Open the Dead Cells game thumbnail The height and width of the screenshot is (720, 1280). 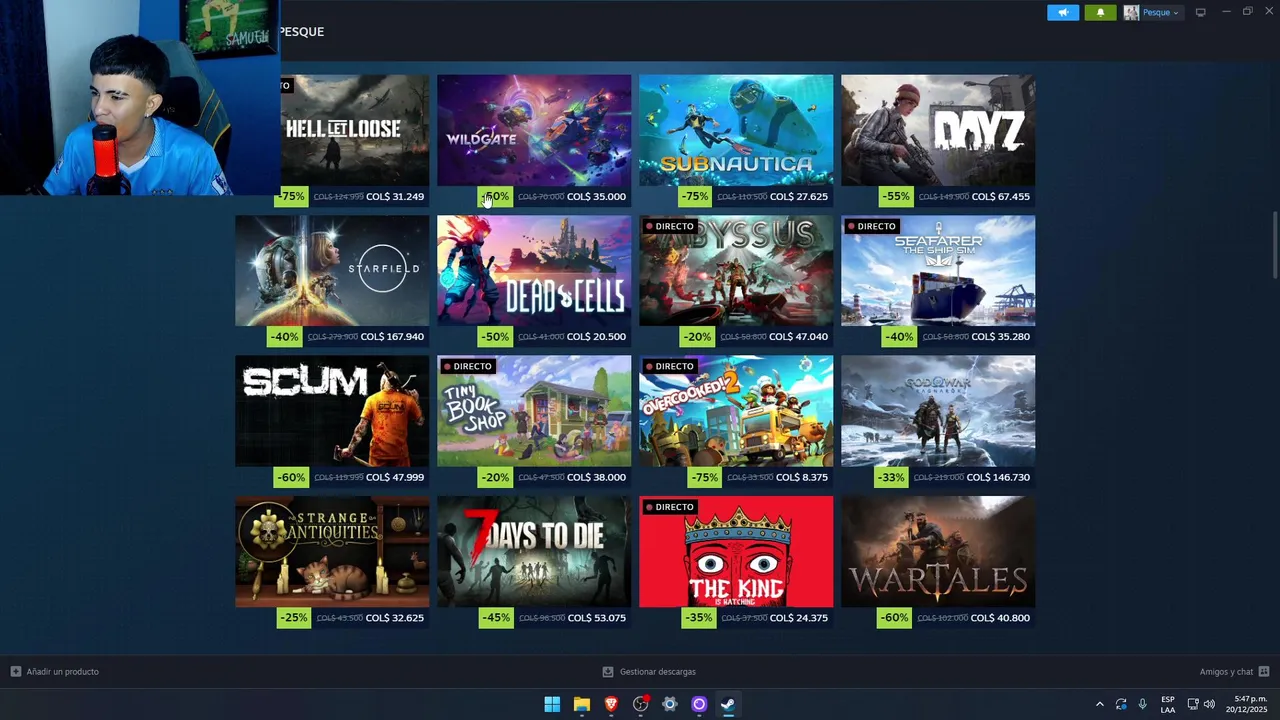pos(534,271)
